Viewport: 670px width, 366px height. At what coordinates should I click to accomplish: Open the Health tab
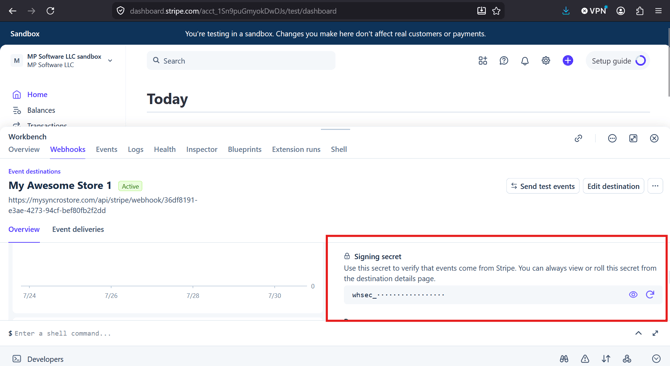(165, 149)
